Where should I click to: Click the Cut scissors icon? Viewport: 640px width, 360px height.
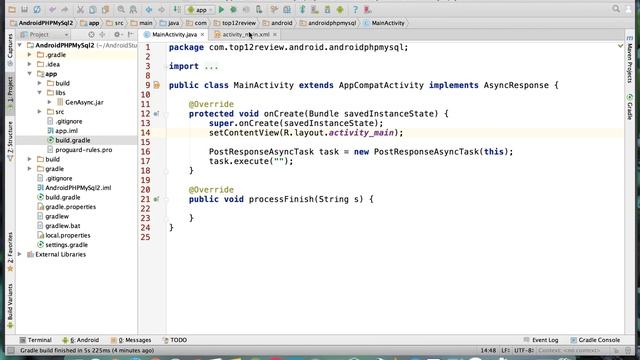click(80, 9)
